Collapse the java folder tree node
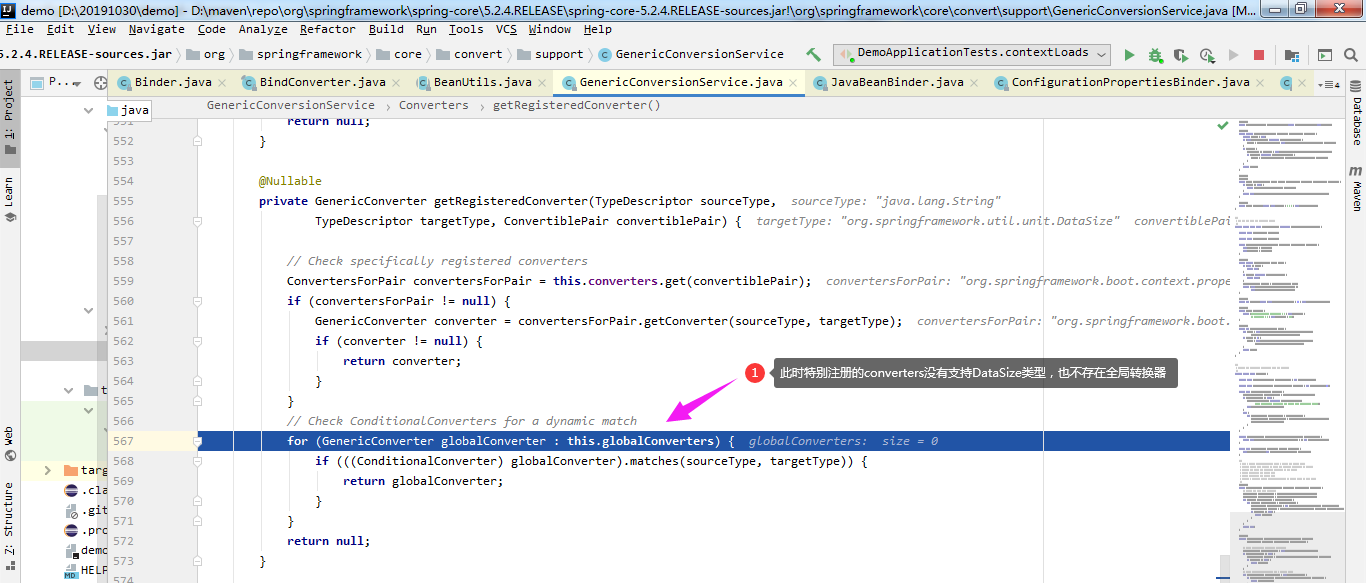The width and height of the screenshot is (1366, 583). point(89,110)
